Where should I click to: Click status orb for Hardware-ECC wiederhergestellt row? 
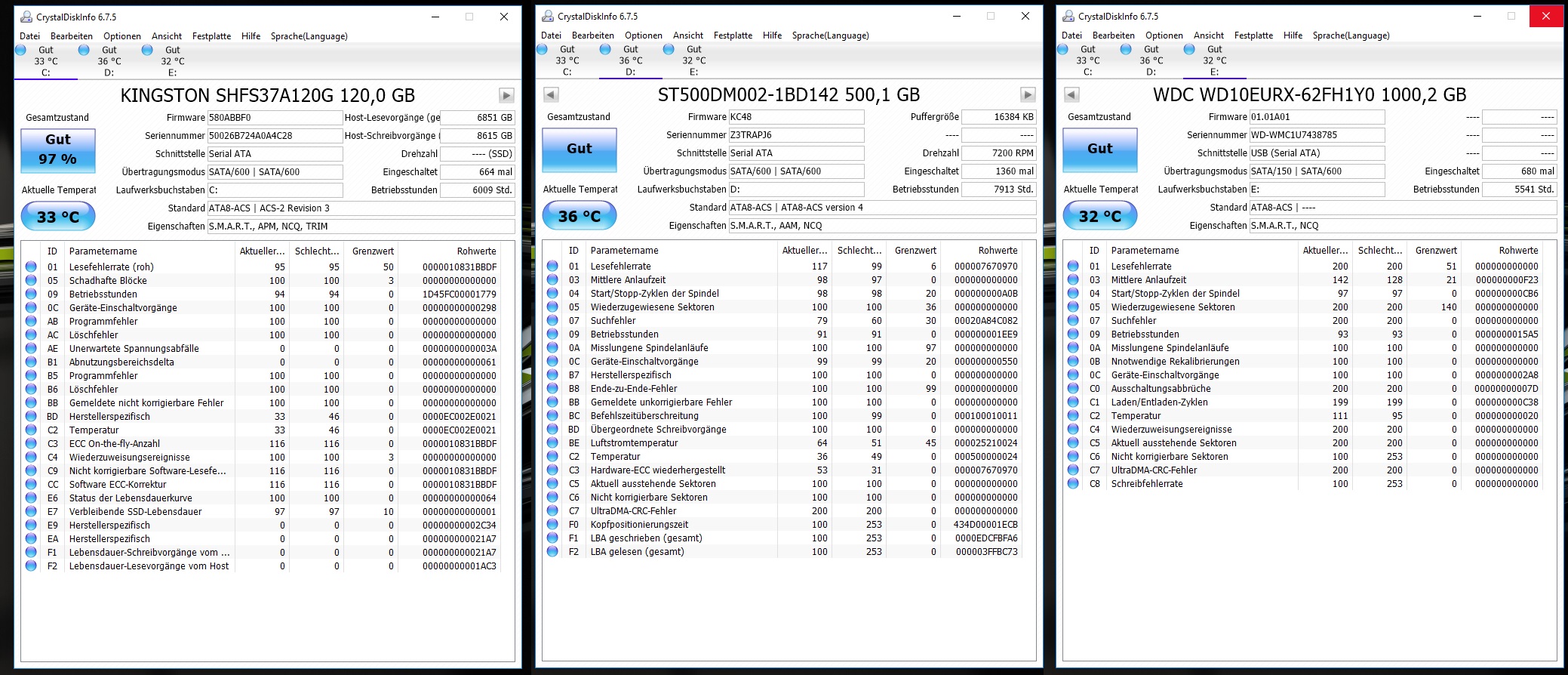[552, 470]
